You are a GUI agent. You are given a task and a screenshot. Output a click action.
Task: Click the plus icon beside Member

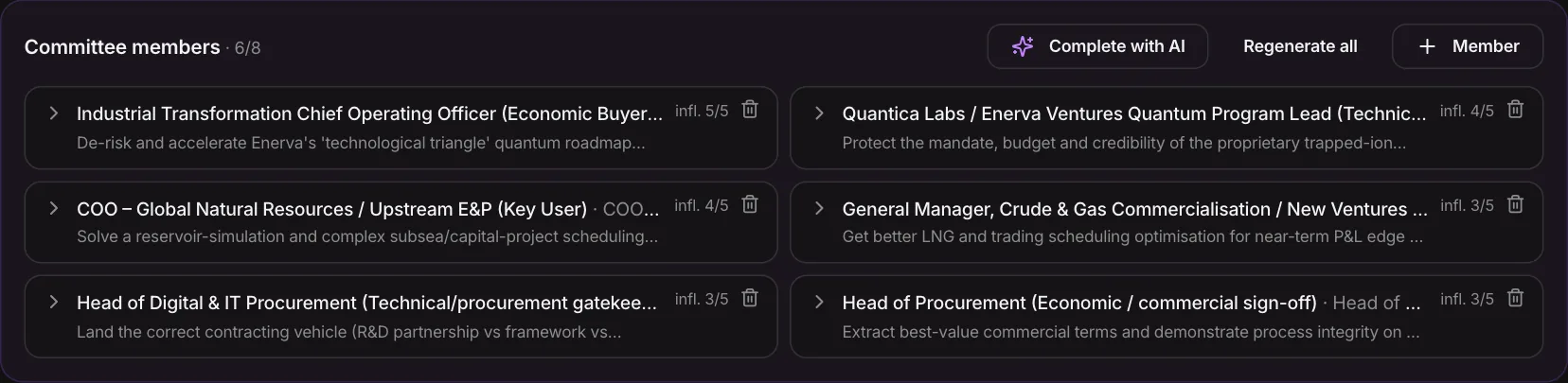(1427, 46)
